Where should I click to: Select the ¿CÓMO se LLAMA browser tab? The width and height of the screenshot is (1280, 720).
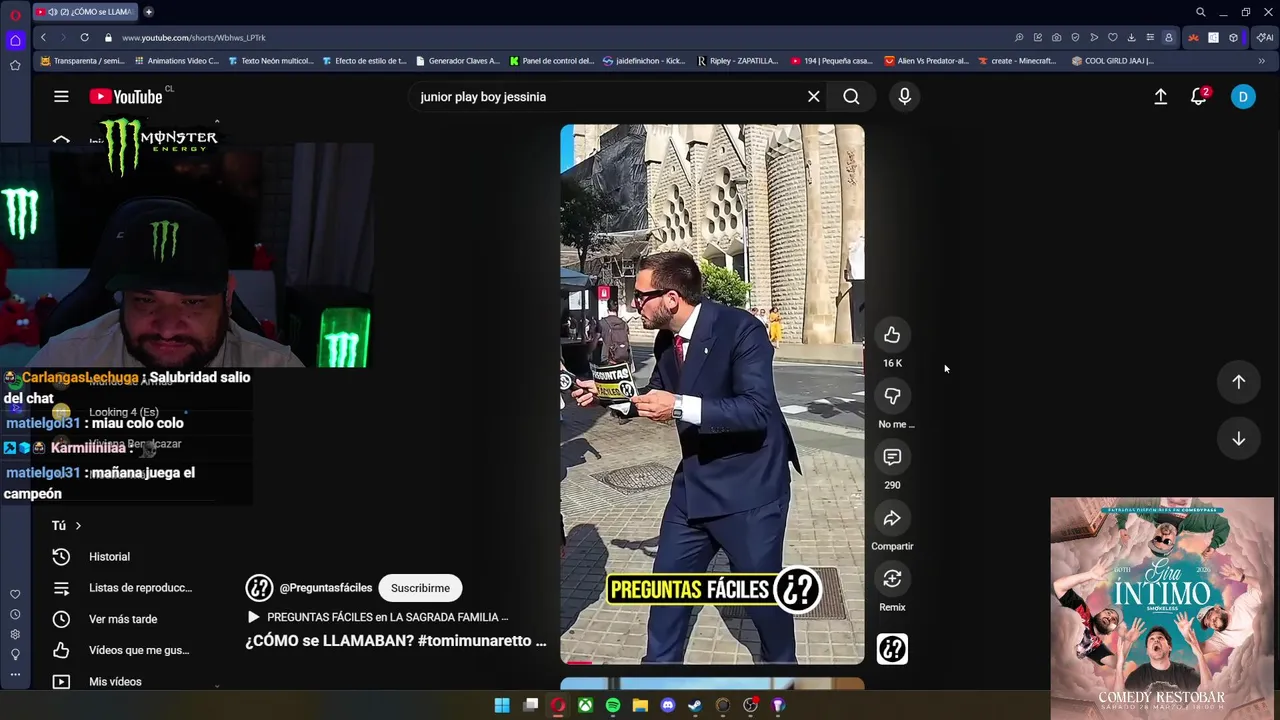click(85, 12)
